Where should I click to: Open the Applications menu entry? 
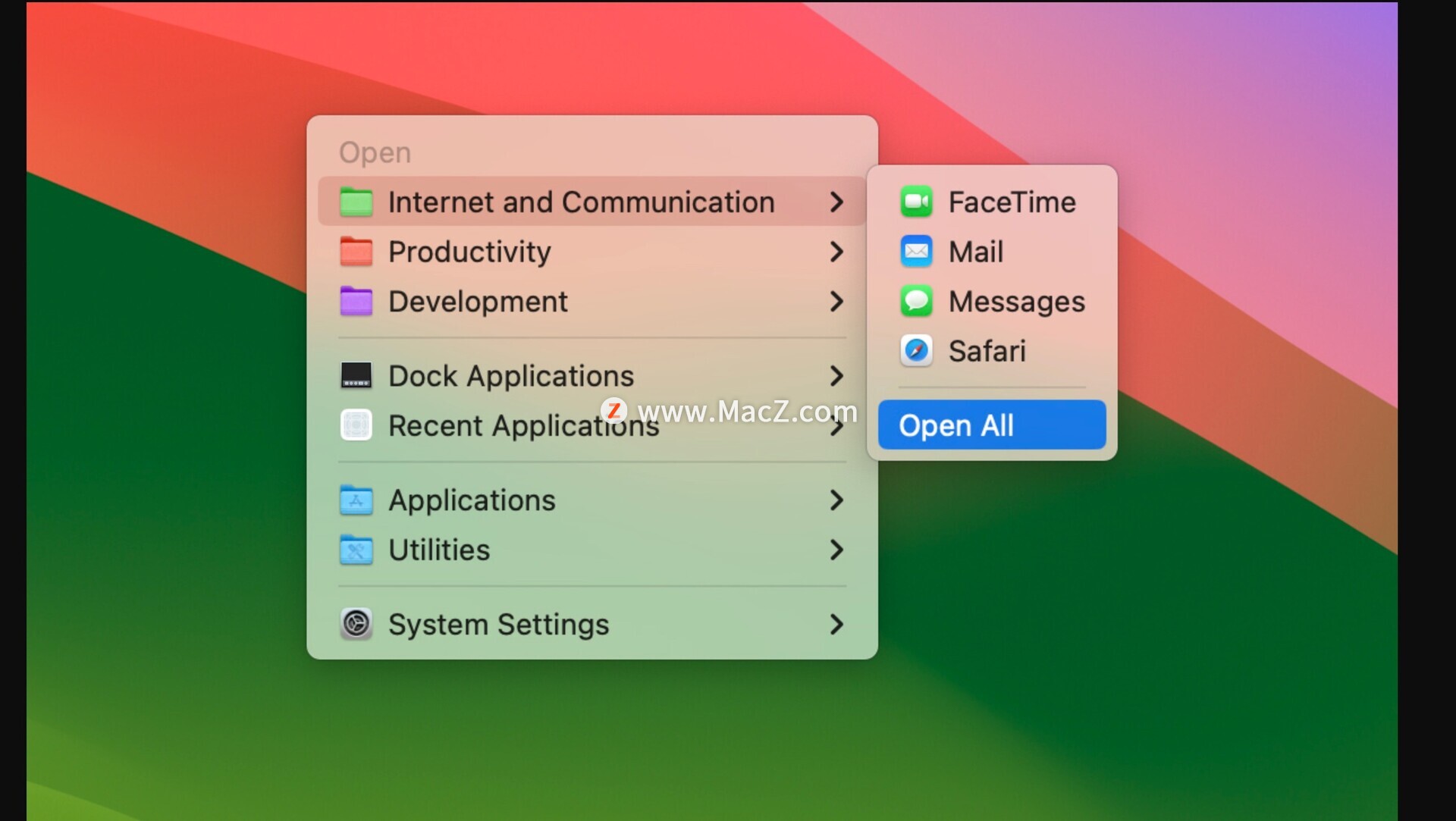(591, 500)
